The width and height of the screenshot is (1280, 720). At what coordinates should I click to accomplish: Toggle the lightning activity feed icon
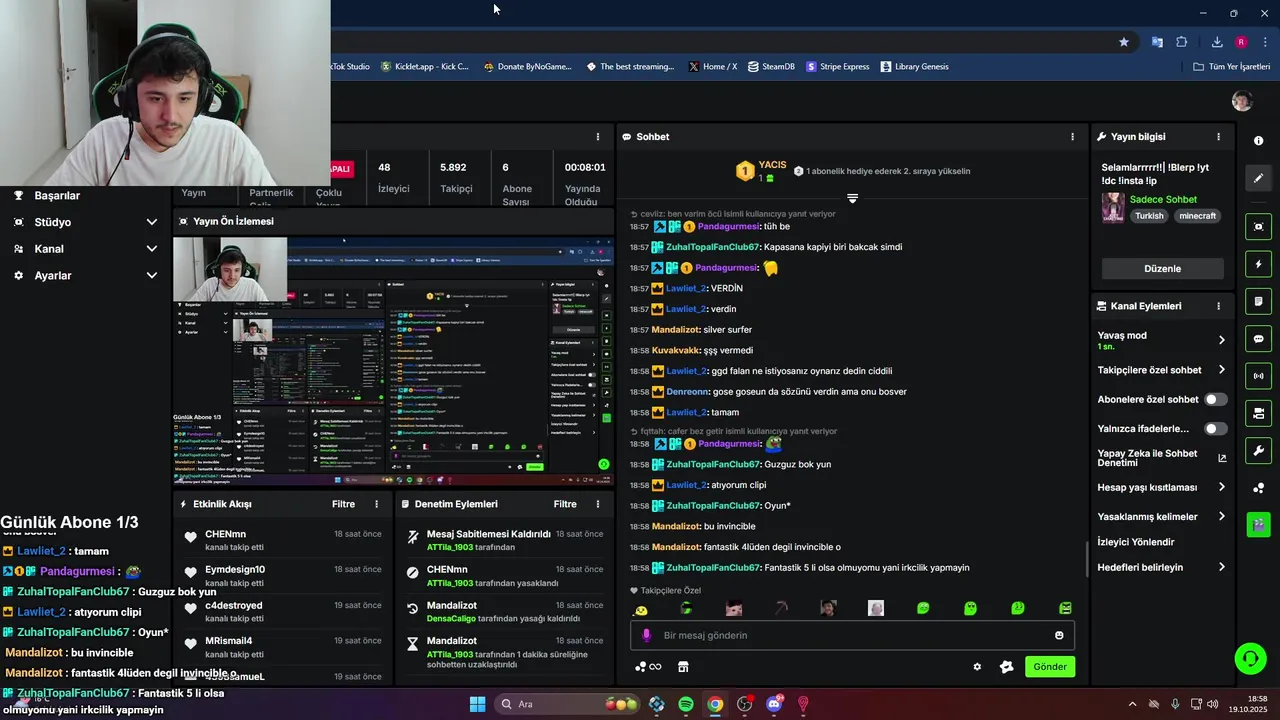1258,264
